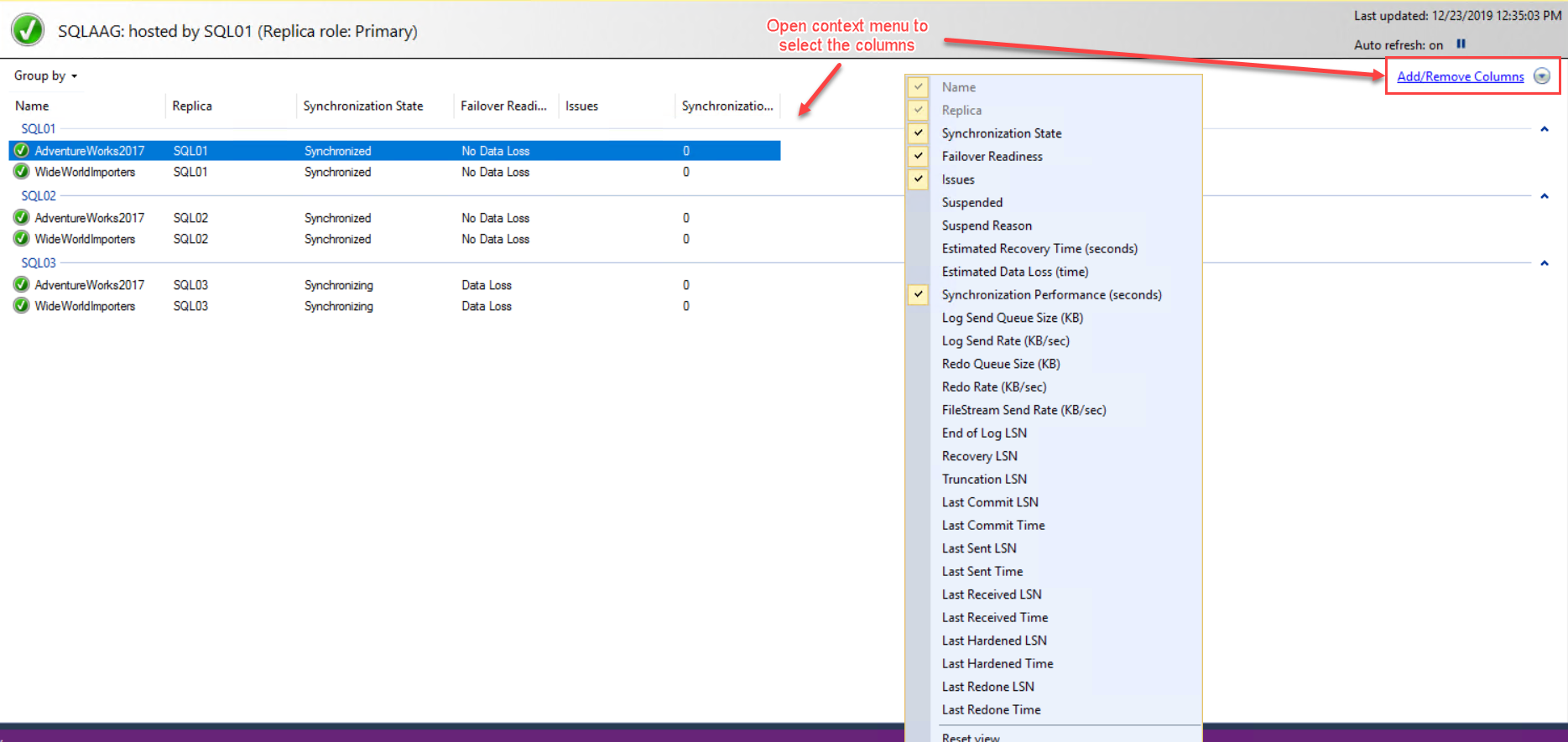Viewport: 1568px width, 742px height.
Task: Choose Last Redone Time column
Action: click(x=991, y=709)
